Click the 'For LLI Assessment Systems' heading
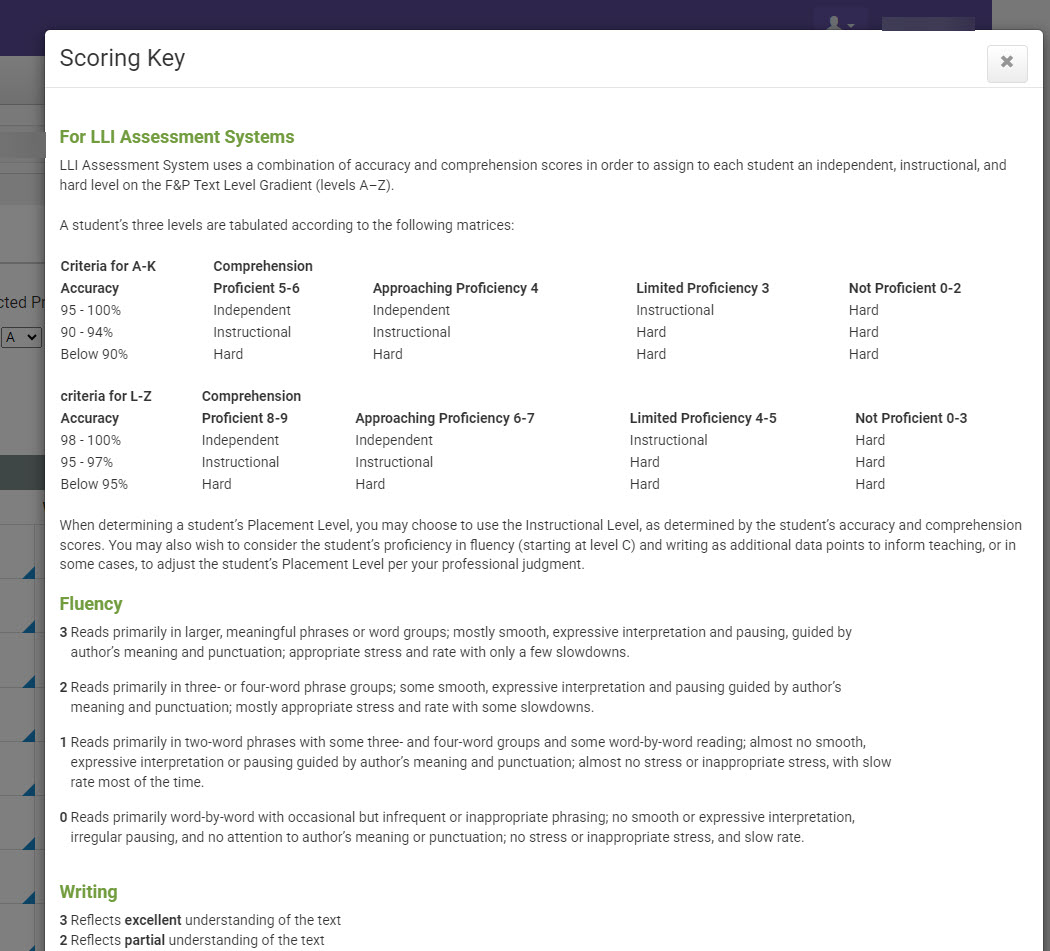The width and height of the screenshot is (1050, 951). (x=177, y=136)
